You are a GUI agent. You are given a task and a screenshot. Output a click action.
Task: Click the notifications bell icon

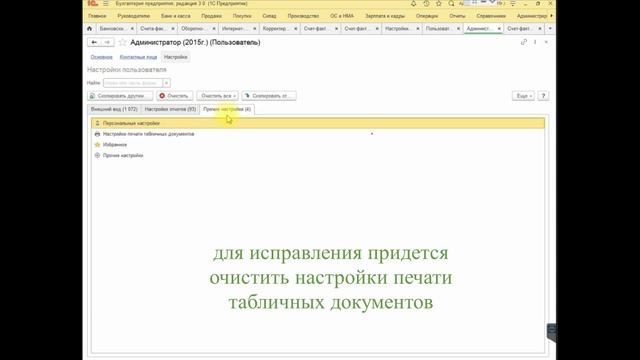point(413,4)
